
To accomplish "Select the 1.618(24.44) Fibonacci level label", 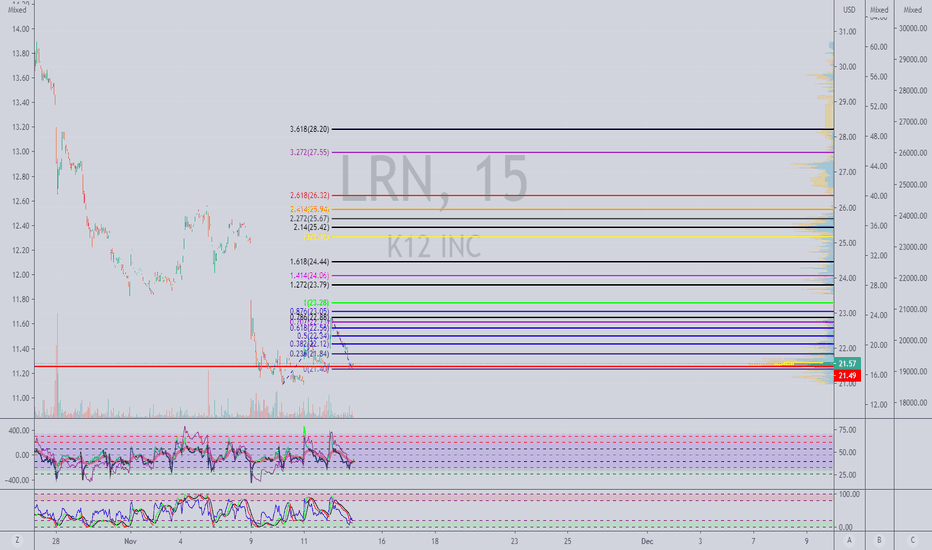I will (x=309, y=262).
